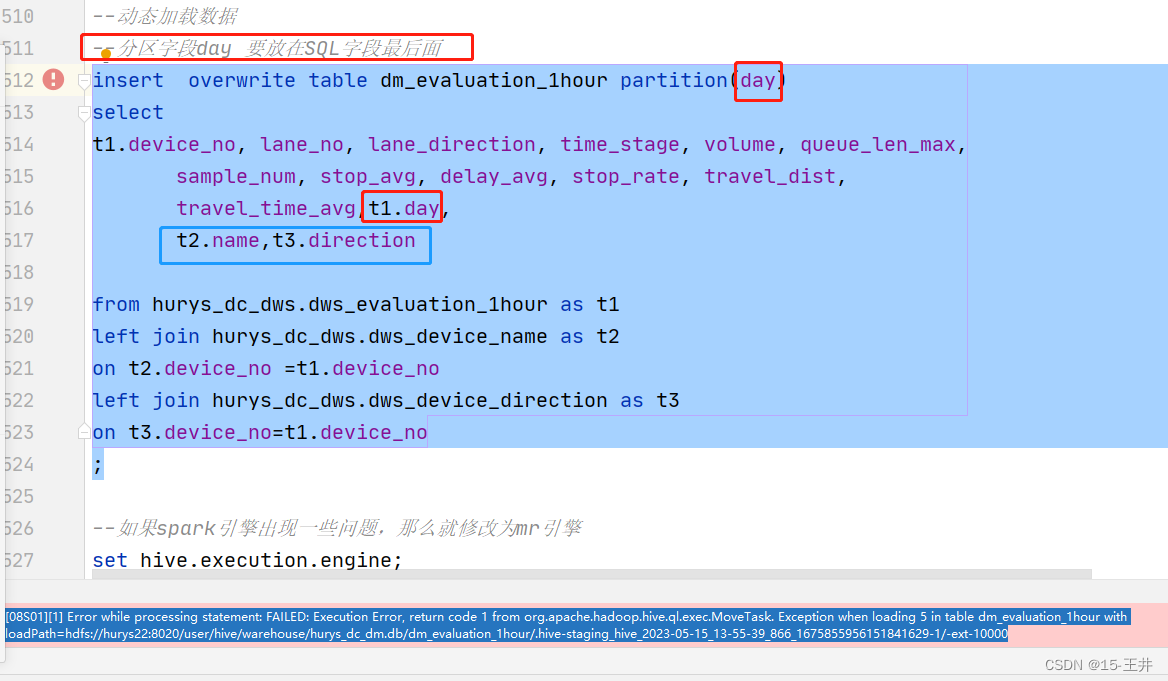Click the fold region marker beside line 523
Image resolution: width=1168 pixels, height=681 pixels.
(x=83, y=432)
